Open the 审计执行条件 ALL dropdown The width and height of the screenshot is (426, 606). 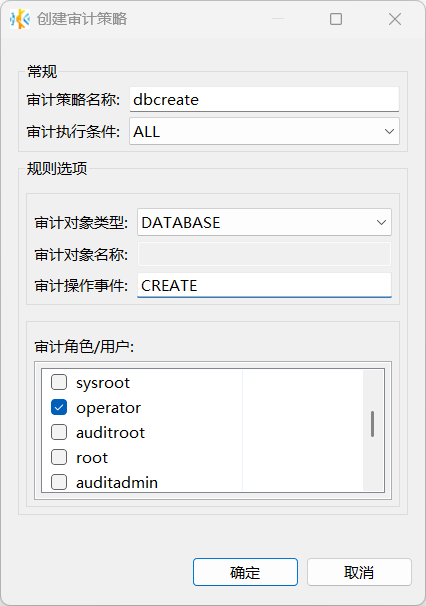coord(264,131)
